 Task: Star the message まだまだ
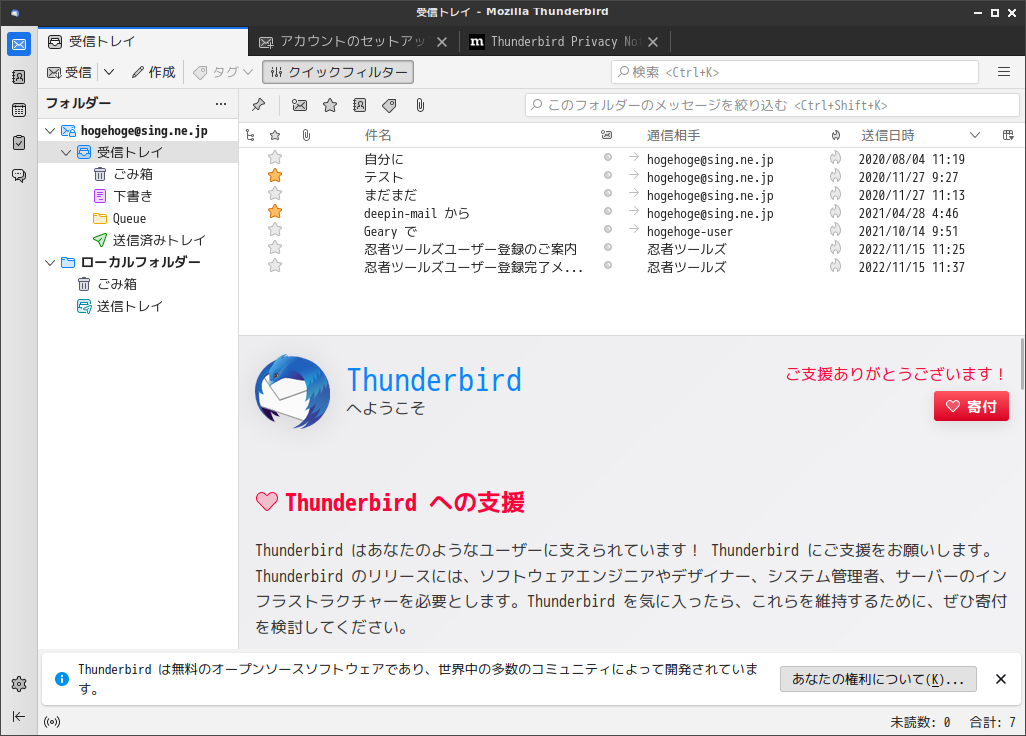[x=275, y=194]
